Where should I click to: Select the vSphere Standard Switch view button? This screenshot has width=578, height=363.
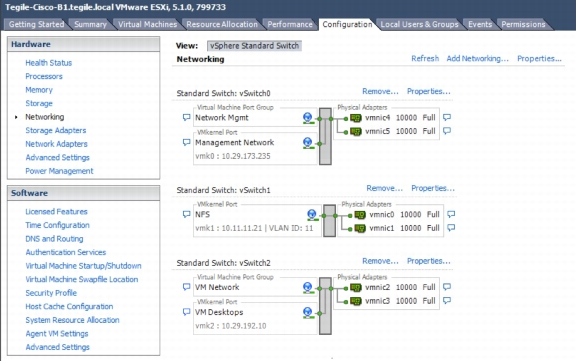click(254, 46)
